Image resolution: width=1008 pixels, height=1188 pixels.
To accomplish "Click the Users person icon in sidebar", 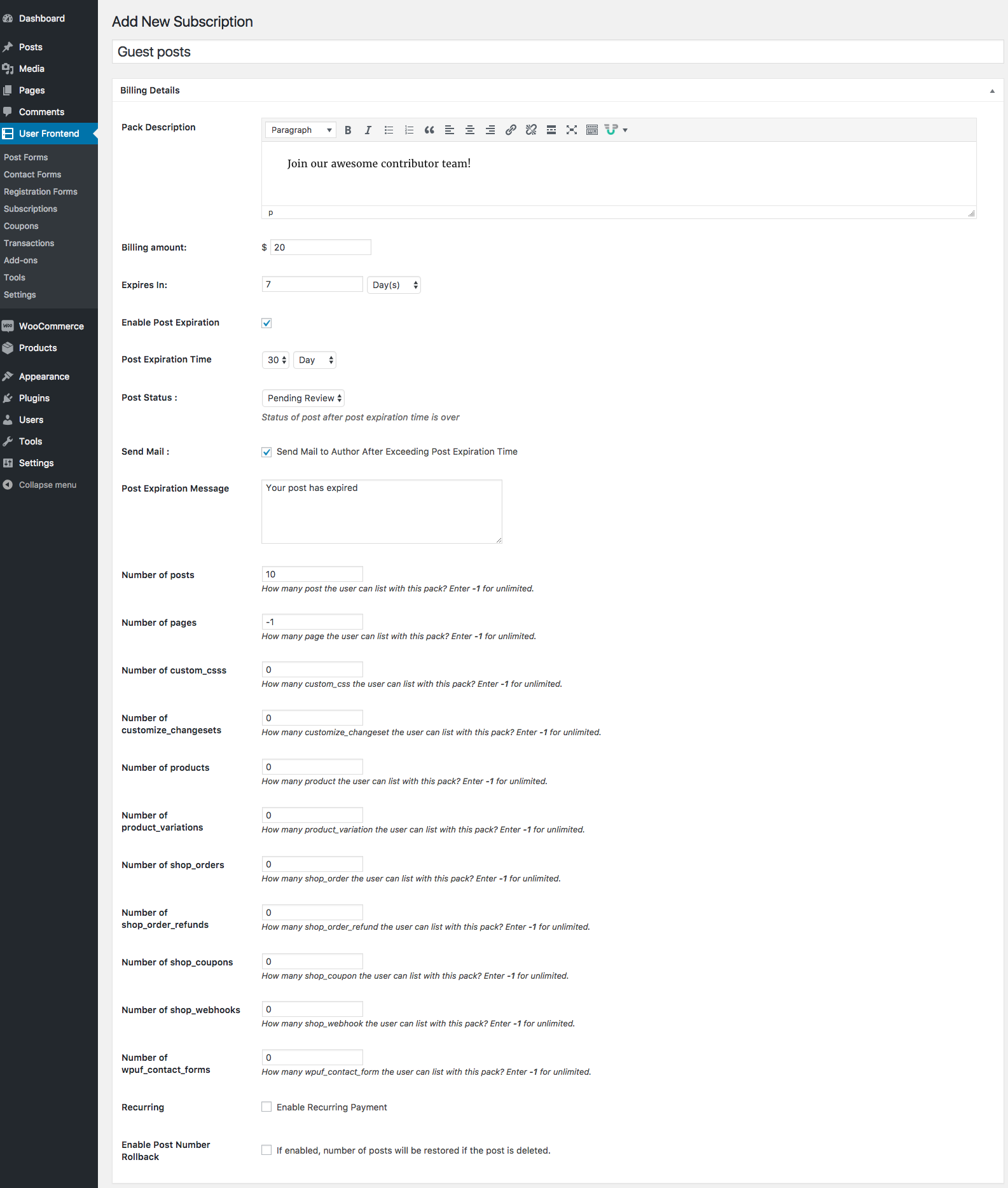I will pos(8,420).
